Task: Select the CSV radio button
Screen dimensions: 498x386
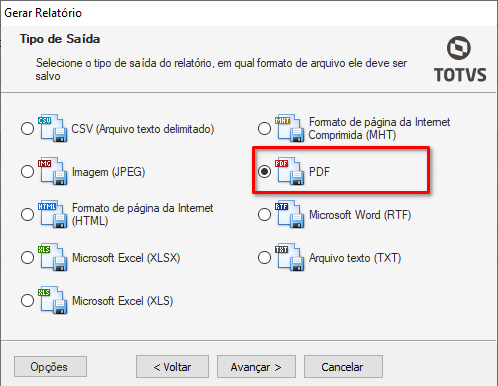Action: [27, 129]
